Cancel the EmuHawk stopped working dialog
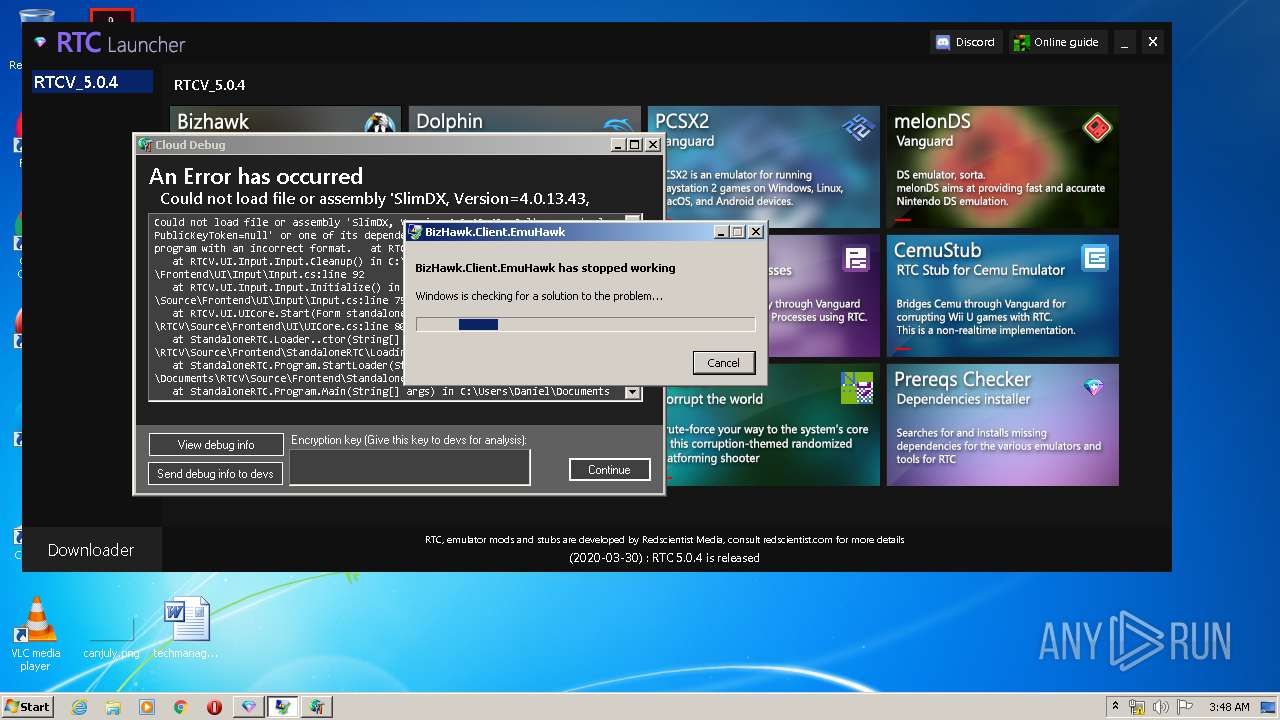The height and width of the screenshot is (720, 1280). pyautogui.click(x=723, y=362)
